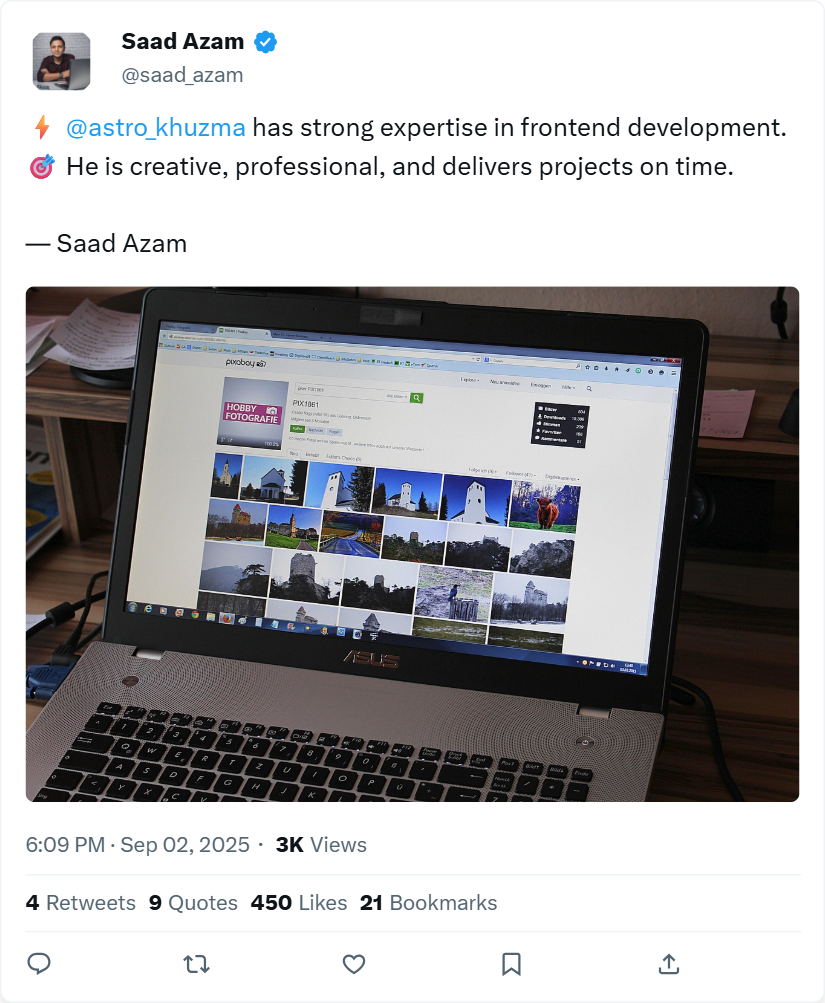
Task: Bookmark the tweet using the bookmark icon
Action: pos(511,963)
